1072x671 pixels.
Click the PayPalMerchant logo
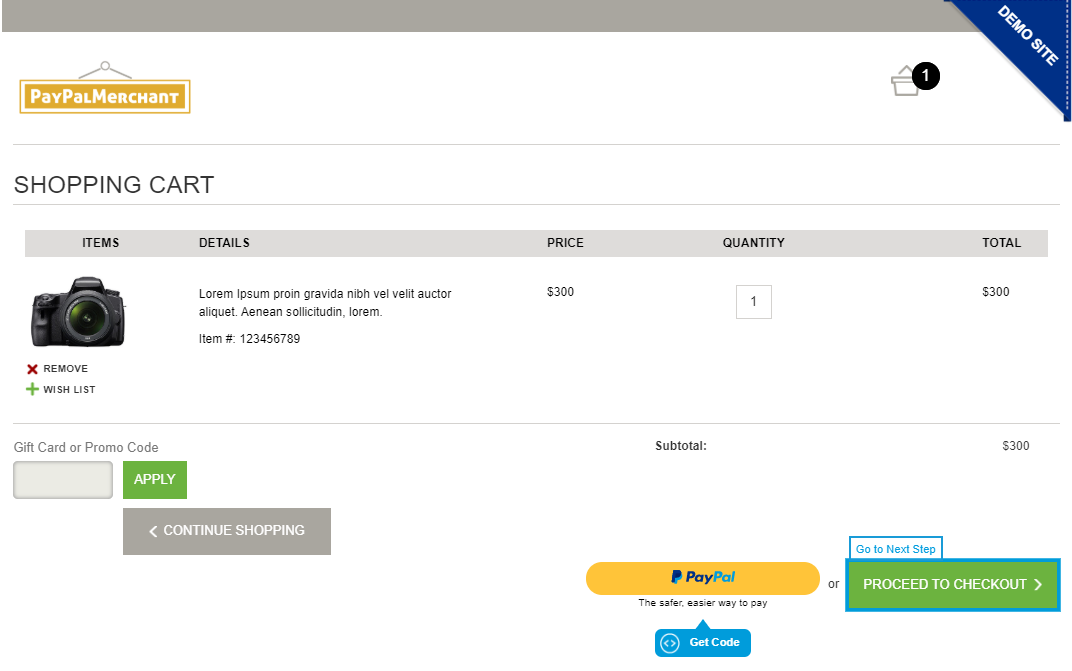105,88
